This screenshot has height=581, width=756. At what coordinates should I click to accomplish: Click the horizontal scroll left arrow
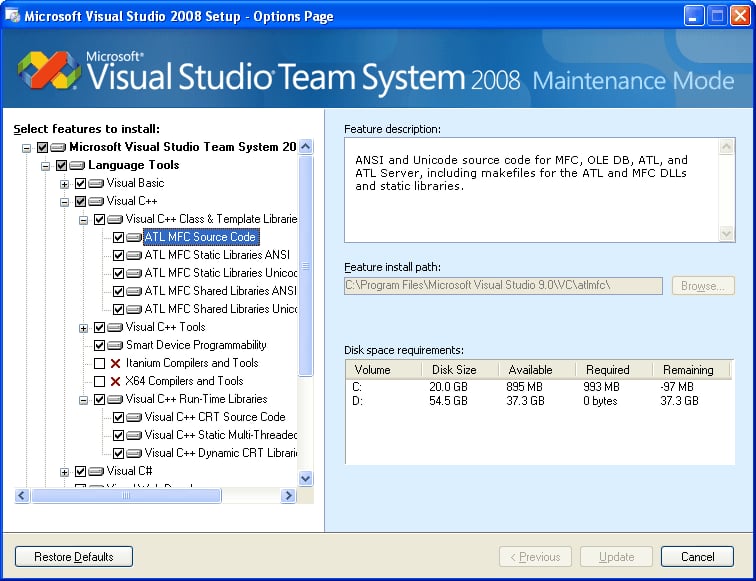coord(22,496)
